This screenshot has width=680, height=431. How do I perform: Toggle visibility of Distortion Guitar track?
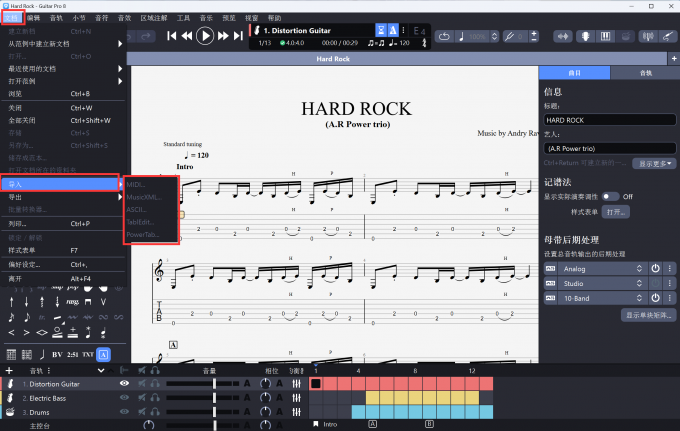[x=125, y=383]
